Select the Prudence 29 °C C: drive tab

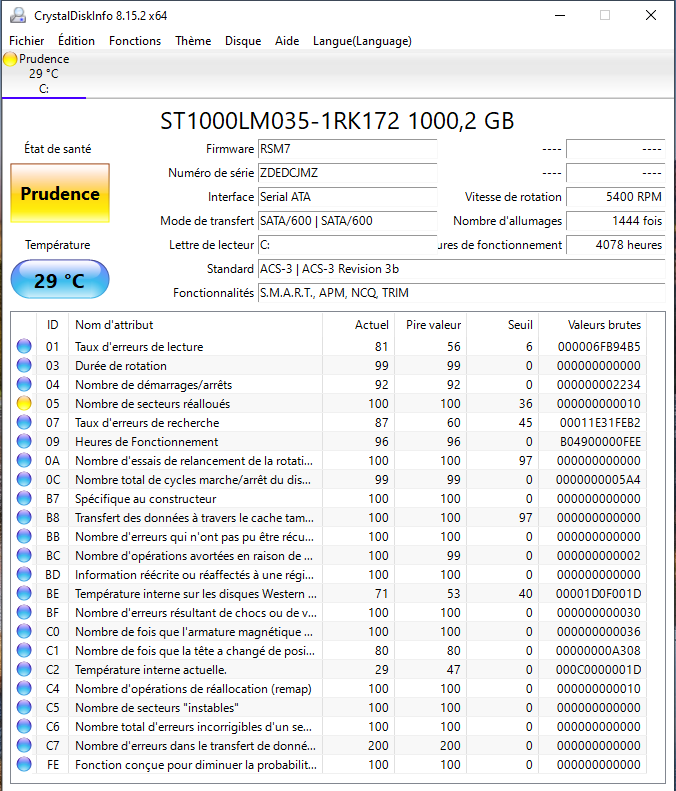coord(43,74)
